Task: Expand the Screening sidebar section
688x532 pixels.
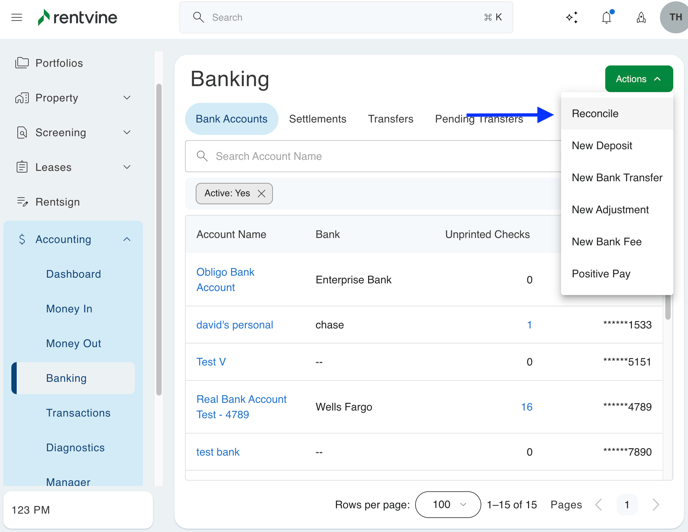Action: [126, 133]
